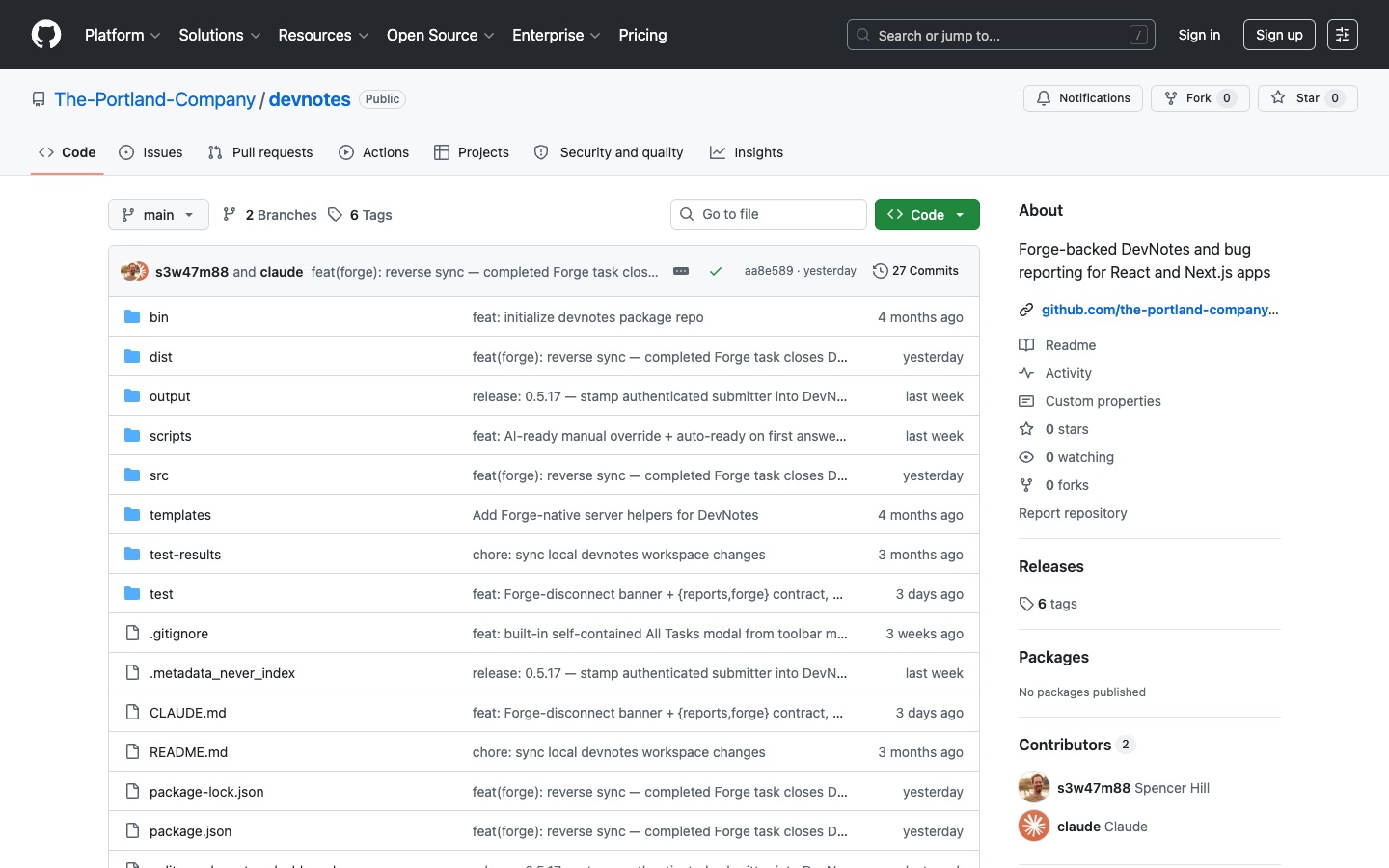Viewport: 1389px width, 868px height.
Task: Open the main branch dropdown
Action: [158, 214]
